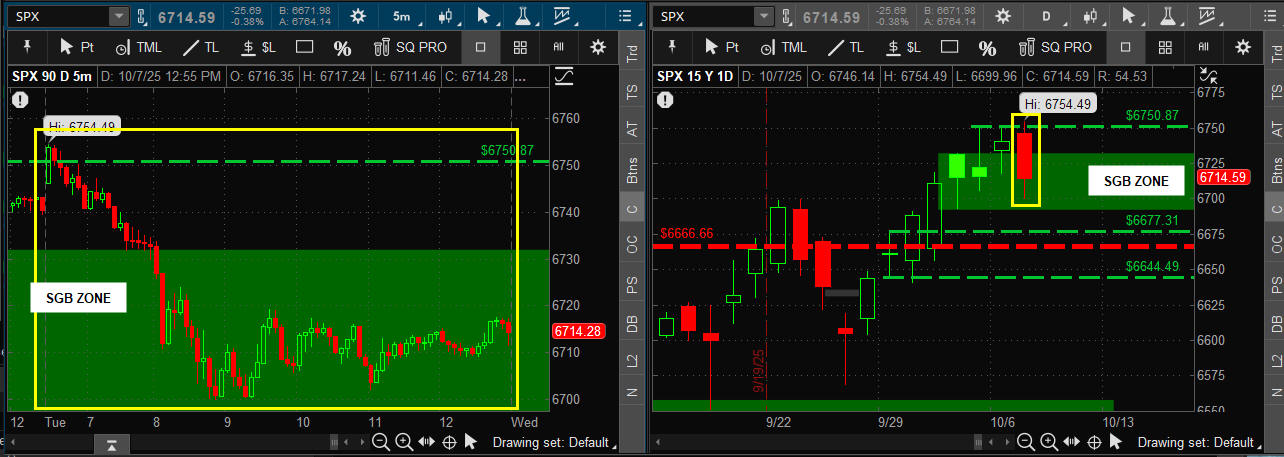Open the studies flask menu in left chart
Viewport: 1284px width, 457px height.
(x=523, y=16)
